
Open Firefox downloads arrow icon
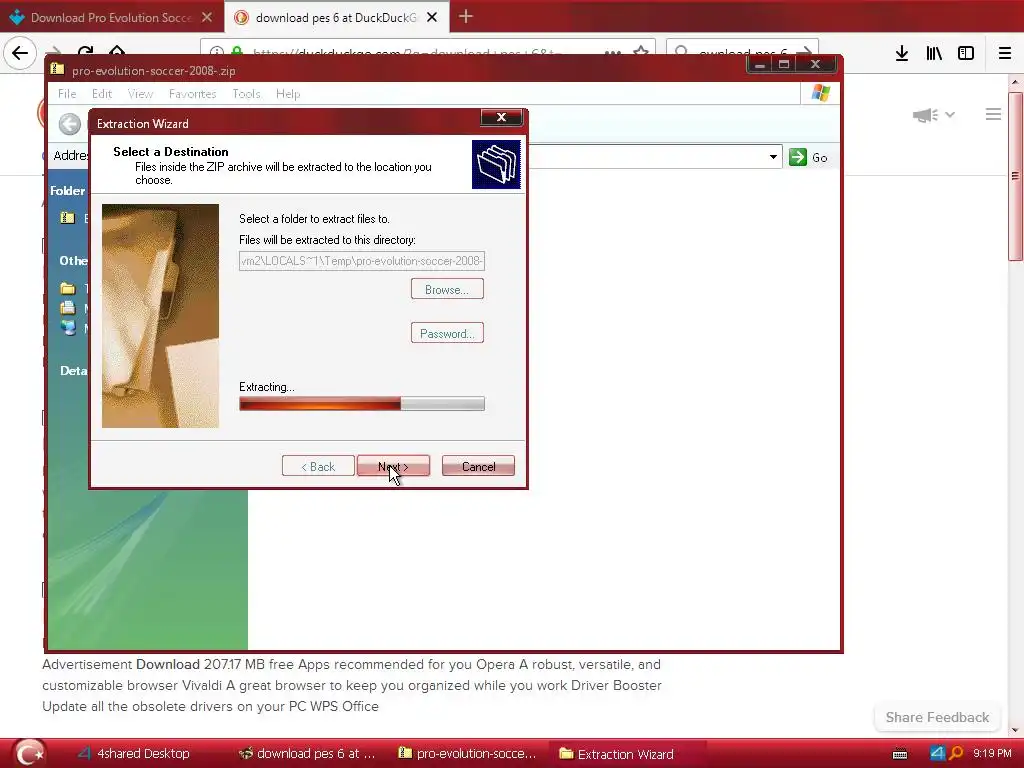point(902,54)
